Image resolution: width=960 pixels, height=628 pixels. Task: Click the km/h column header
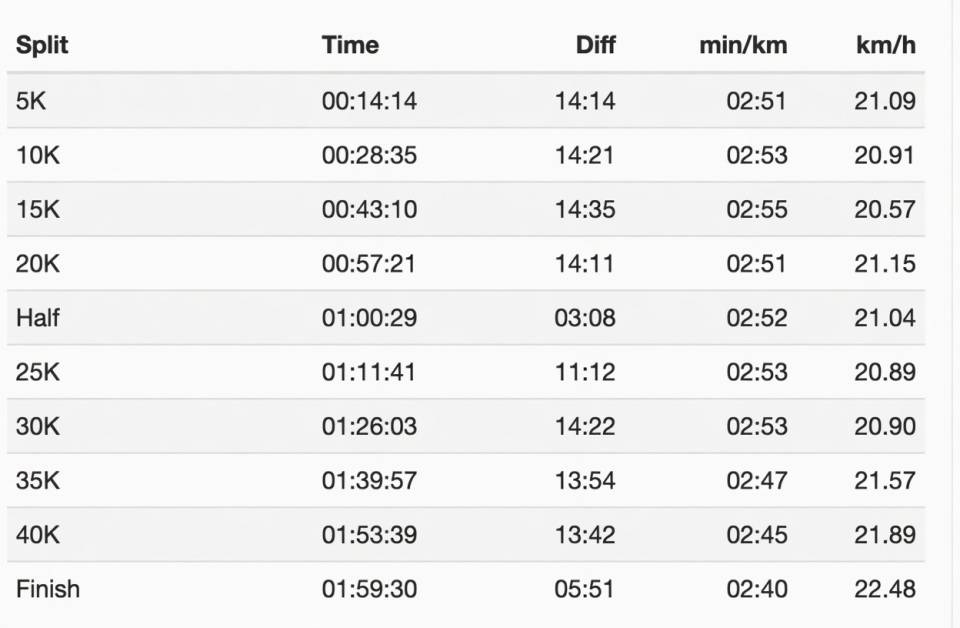point(885,45)
